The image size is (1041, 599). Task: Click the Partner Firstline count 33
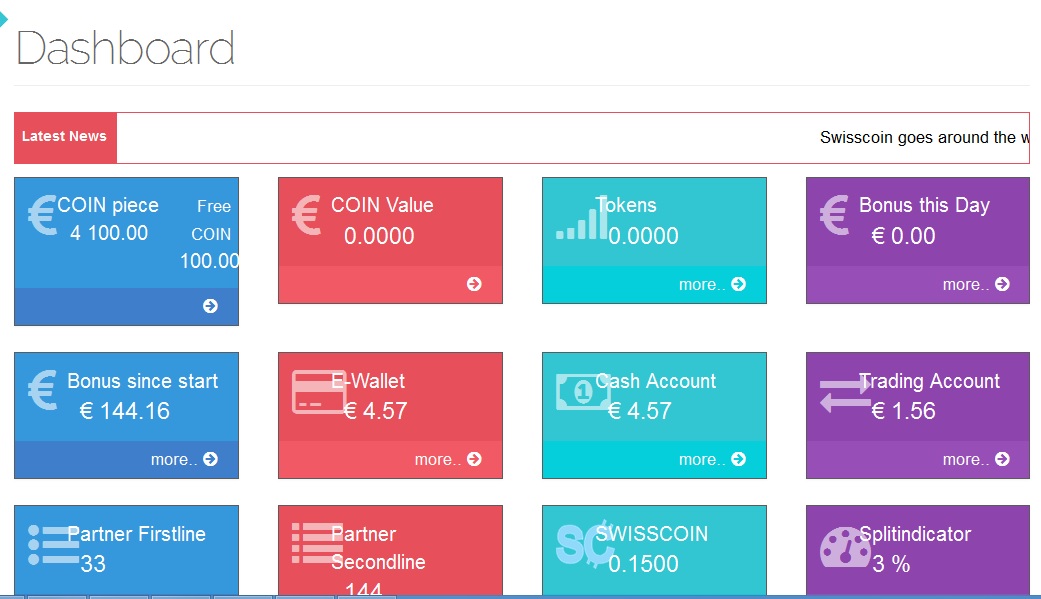tap(93, 564)
